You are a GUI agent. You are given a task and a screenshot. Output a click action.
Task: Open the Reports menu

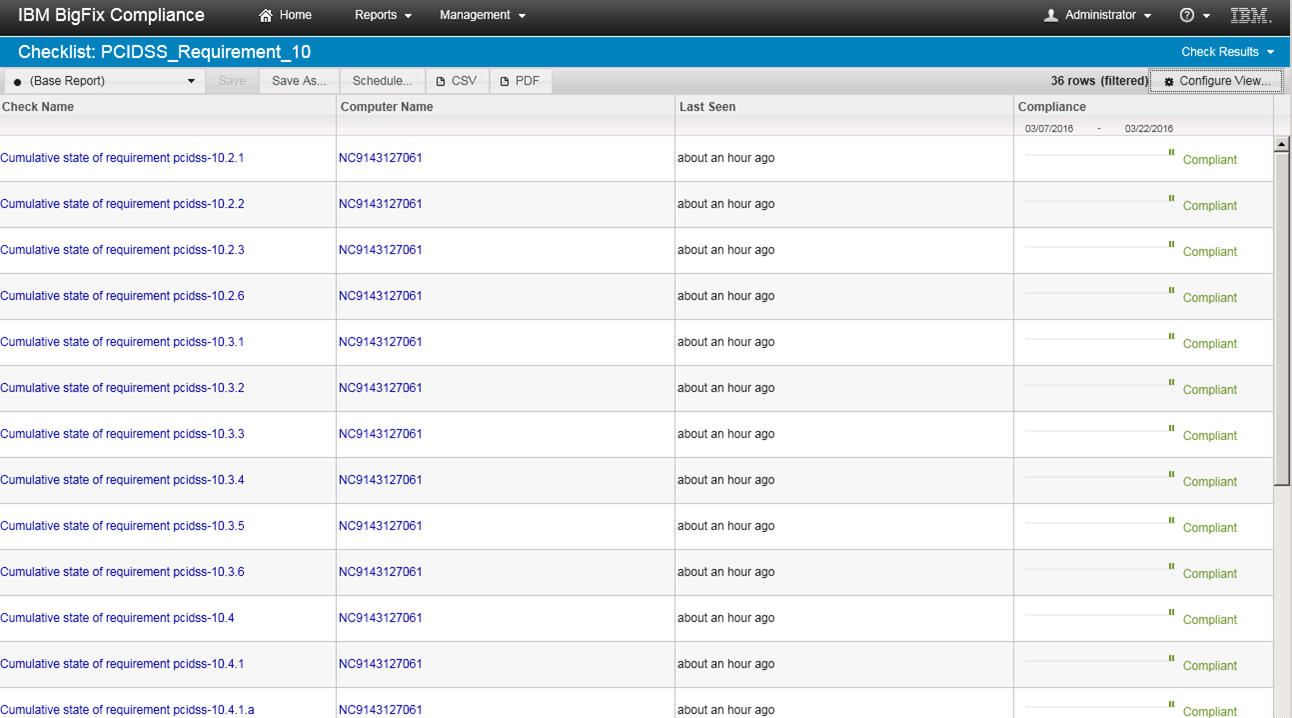pos(383,15)
